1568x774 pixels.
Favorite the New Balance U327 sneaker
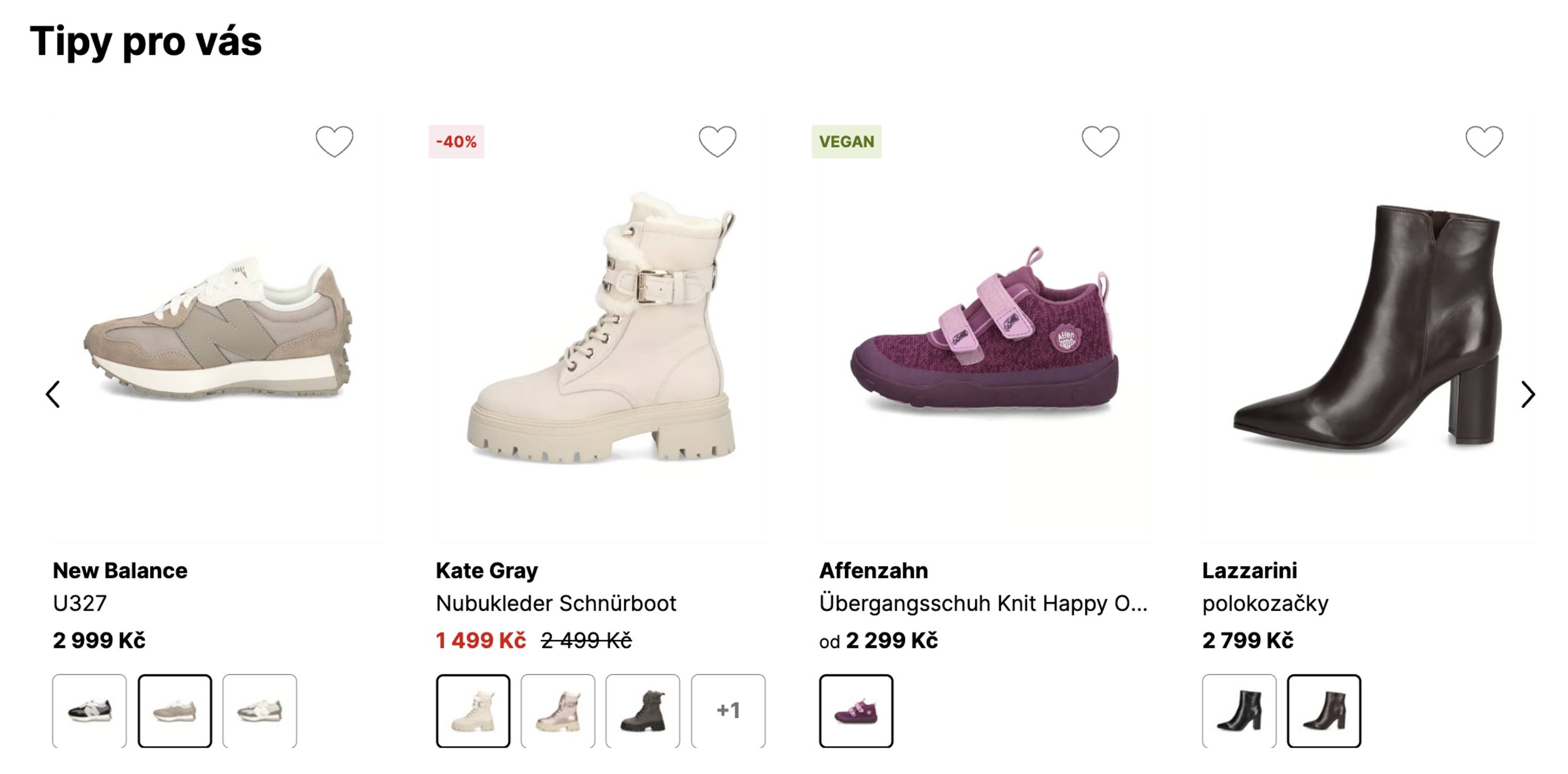coord(334,141)
